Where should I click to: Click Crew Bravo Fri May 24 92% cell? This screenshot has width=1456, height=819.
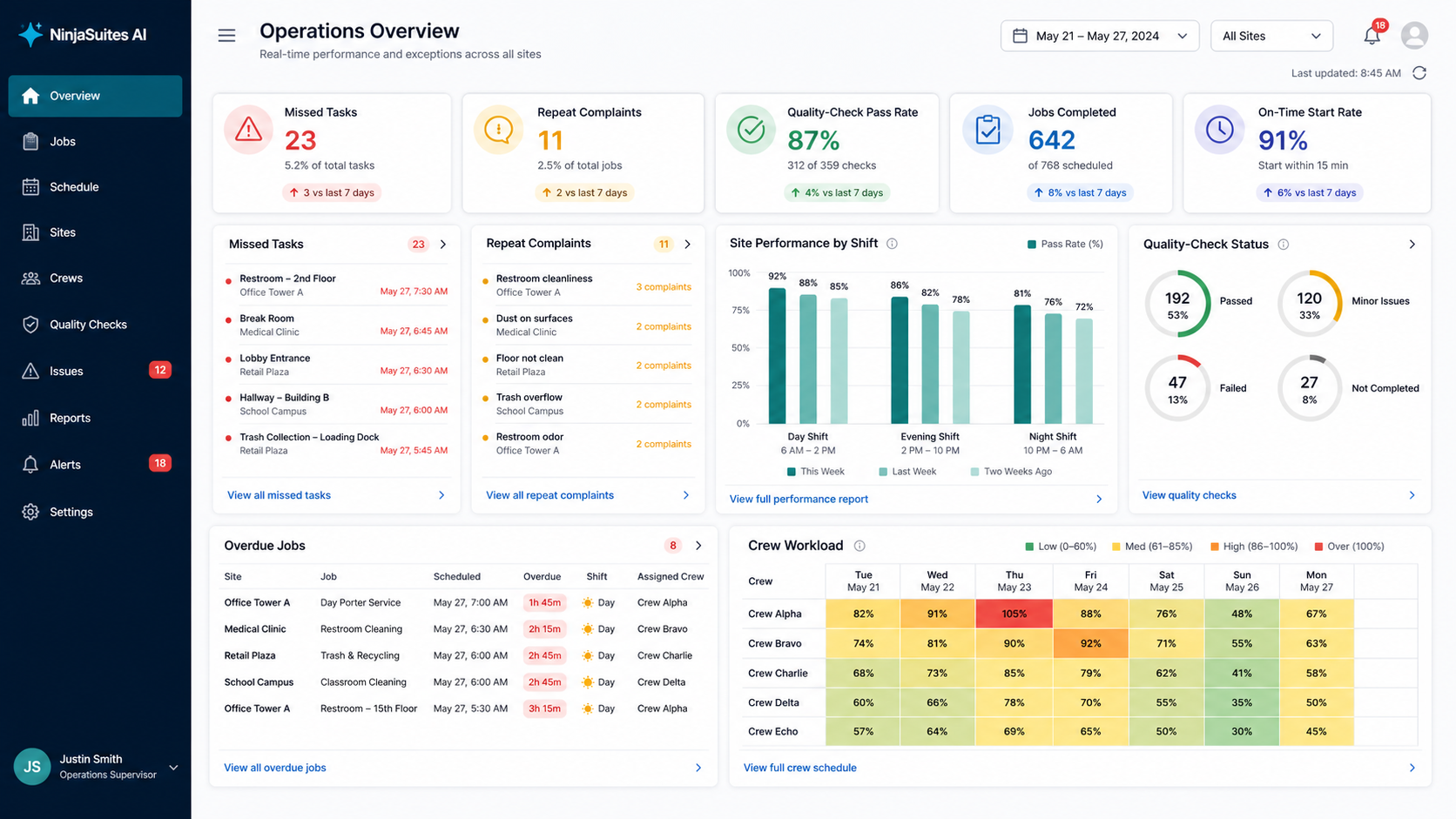[1091, 643]
